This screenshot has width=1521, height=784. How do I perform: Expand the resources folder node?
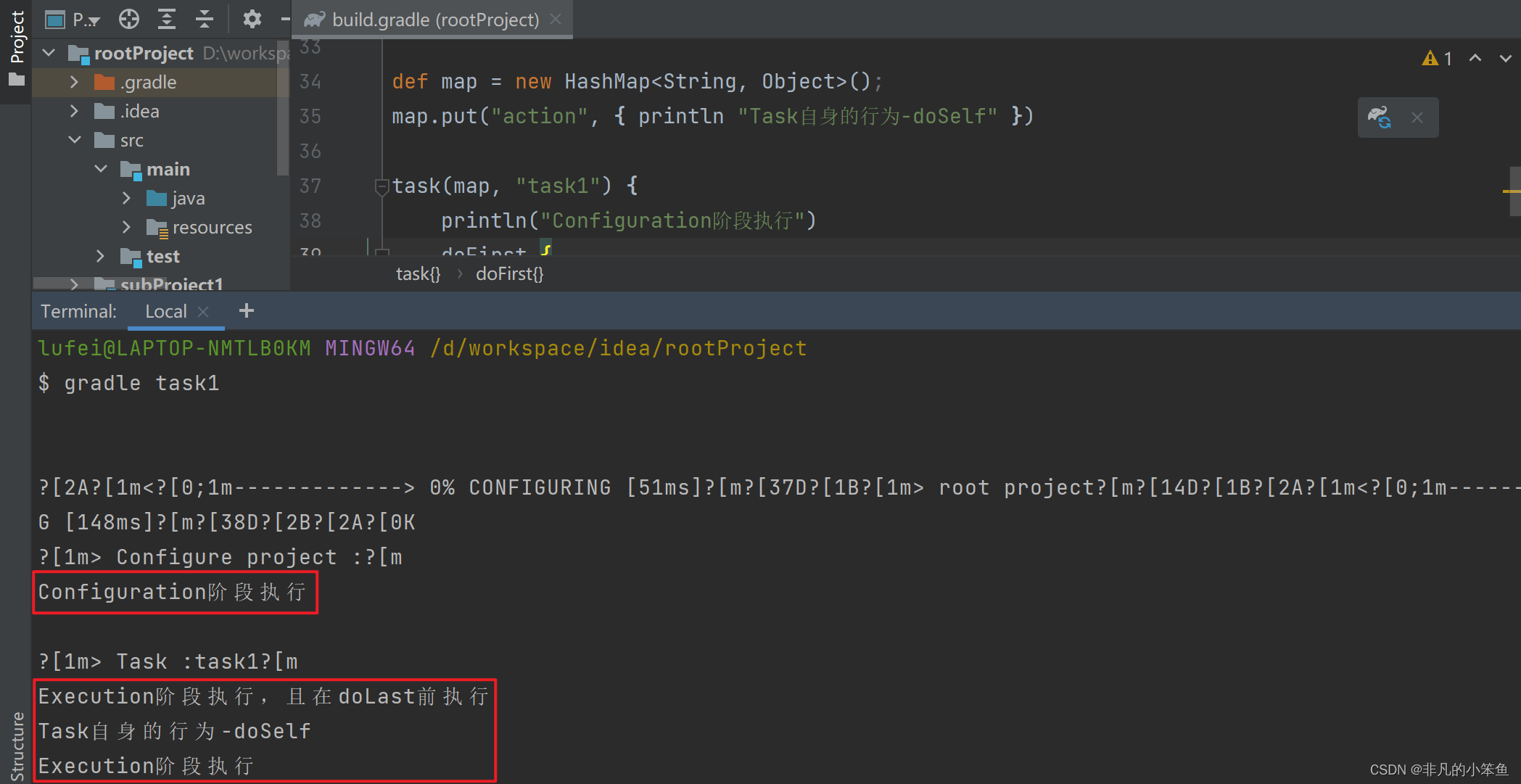click(x=126, y=227)
